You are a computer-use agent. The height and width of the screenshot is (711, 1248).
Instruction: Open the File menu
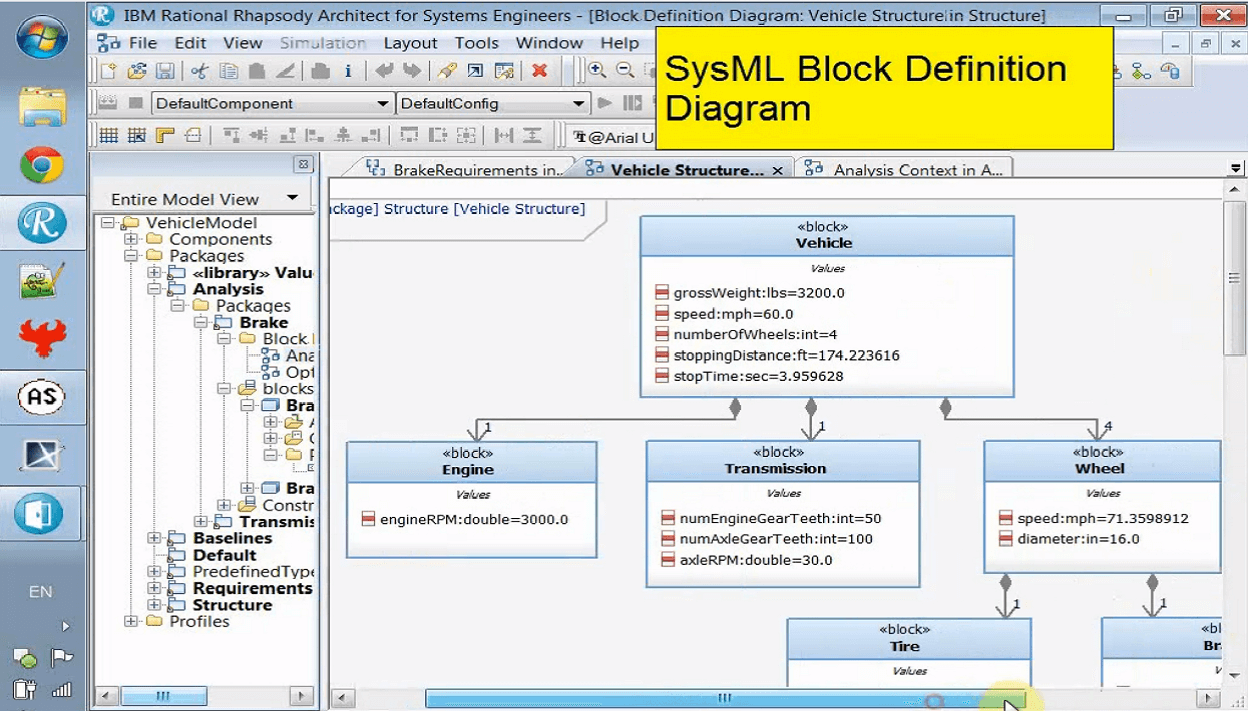pos(143,43)
